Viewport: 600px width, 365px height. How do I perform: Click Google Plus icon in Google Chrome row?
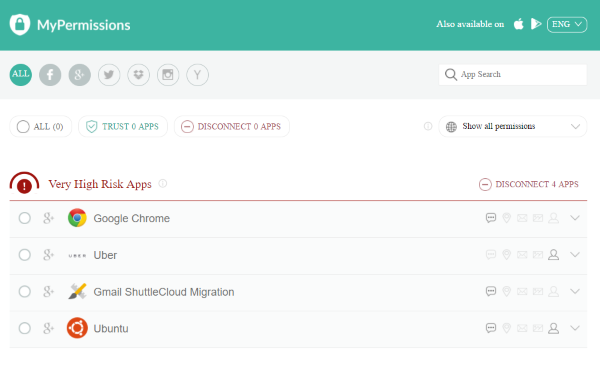pos(48,218)
